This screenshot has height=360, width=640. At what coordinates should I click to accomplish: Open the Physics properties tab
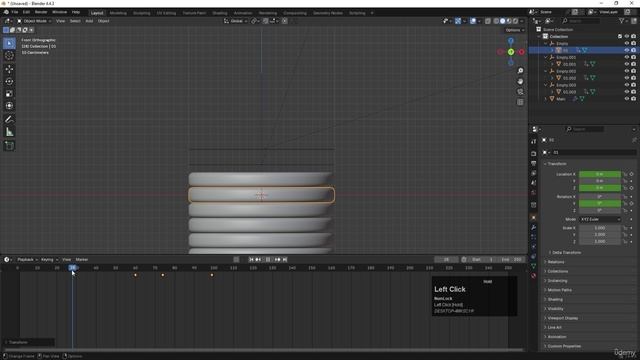click(533, 247)
